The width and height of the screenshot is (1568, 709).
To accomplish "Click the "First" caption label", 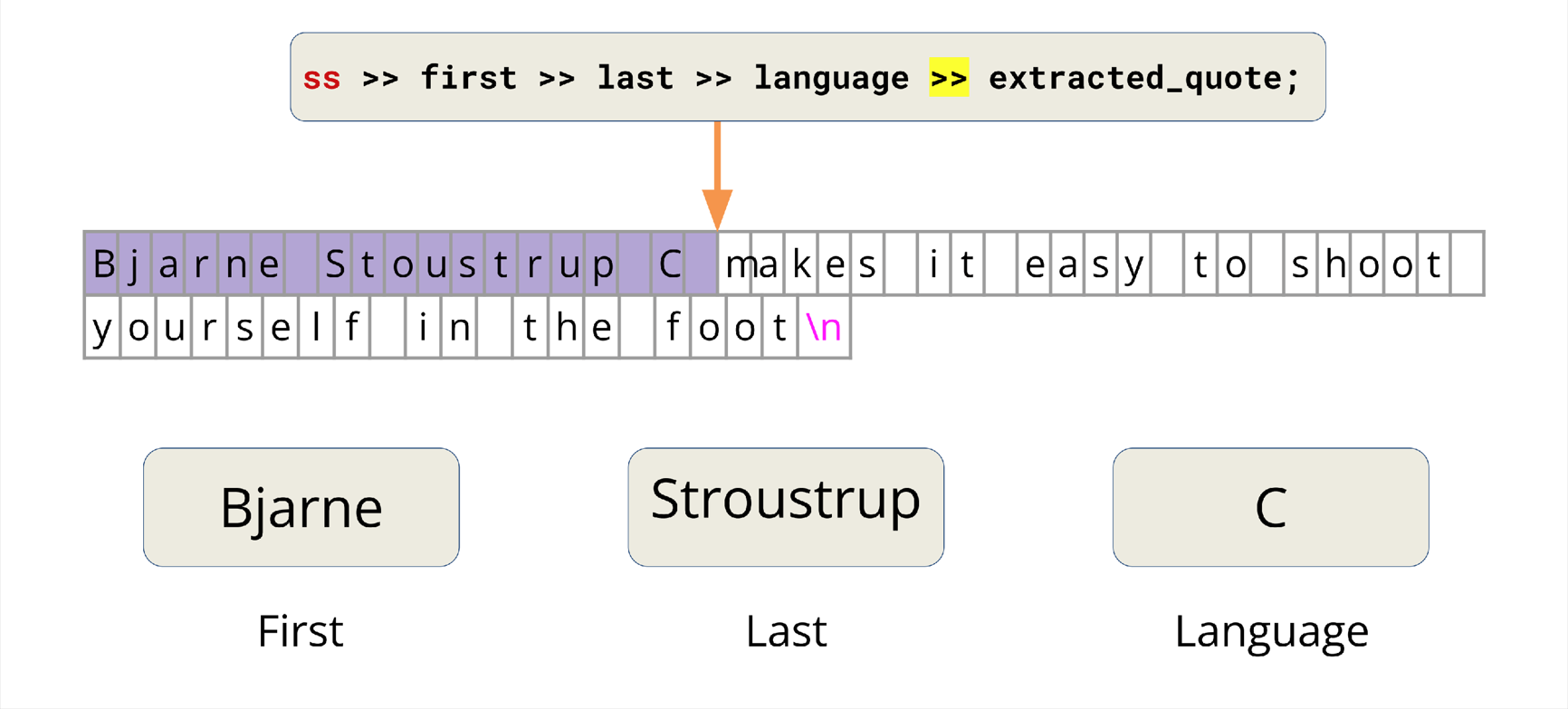I will (x=301, y=631).
